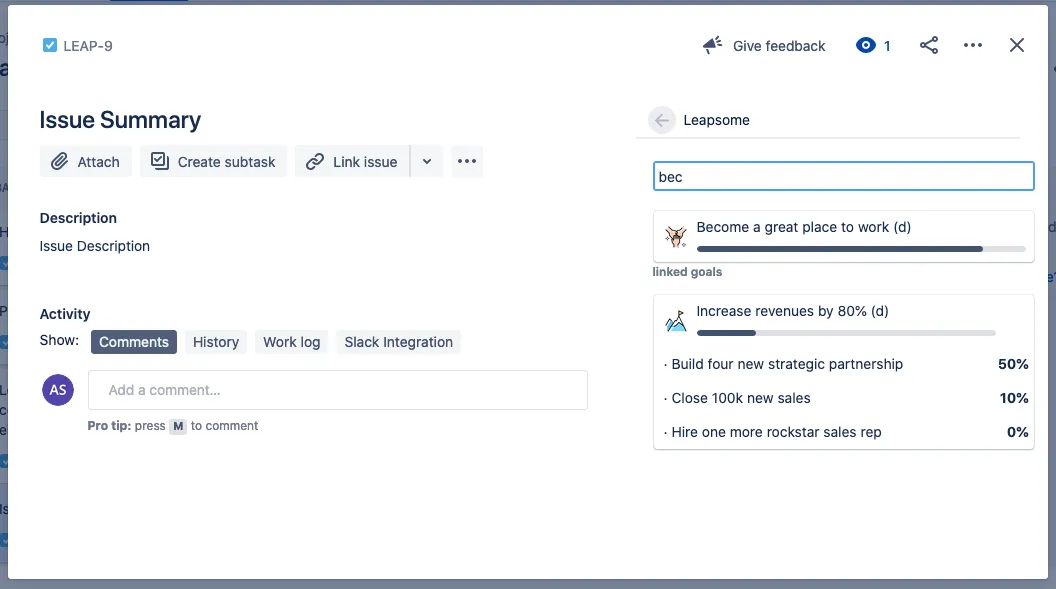Click the AS user avatar
Viewport: 1056px width, 589px height.
coord(58,390)
